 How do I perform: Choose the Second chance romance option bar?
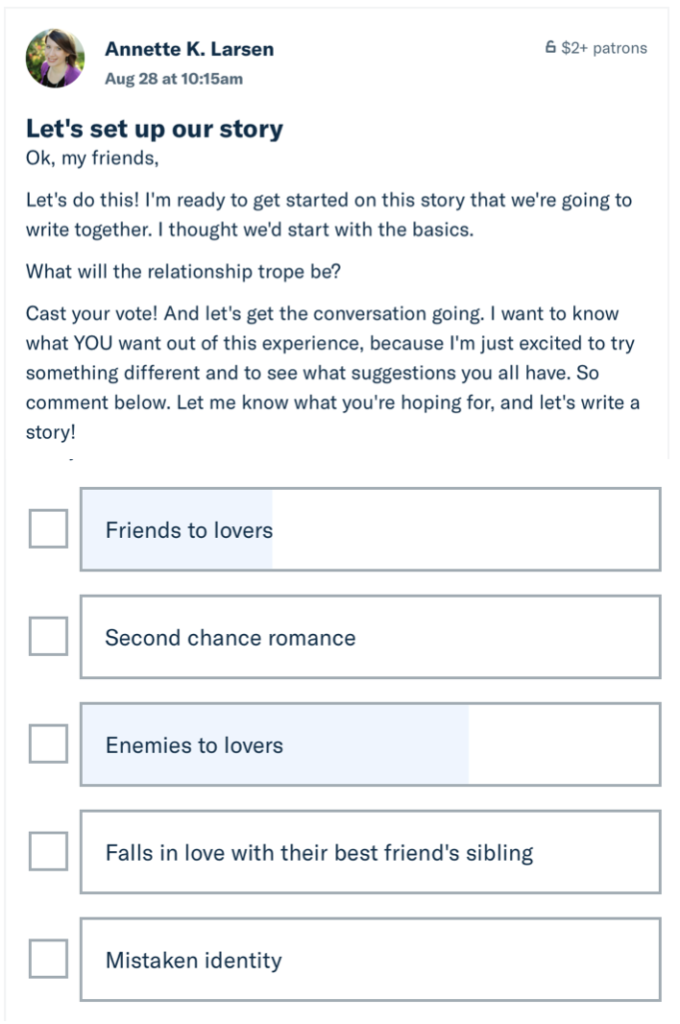point(370,637)
